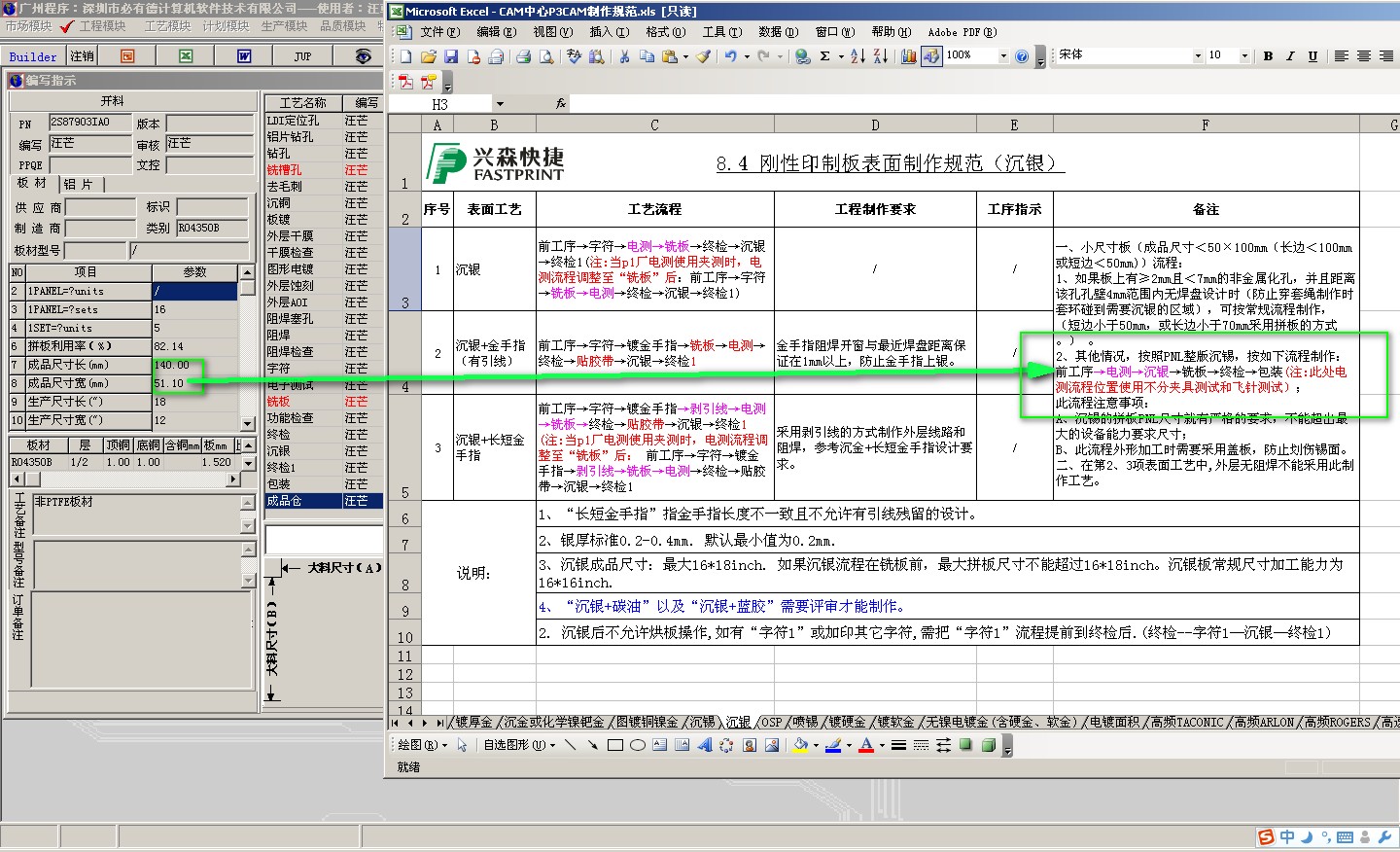Toggle Bold formatting
The image size is (1400, 852).
(x=1268, y=56)
